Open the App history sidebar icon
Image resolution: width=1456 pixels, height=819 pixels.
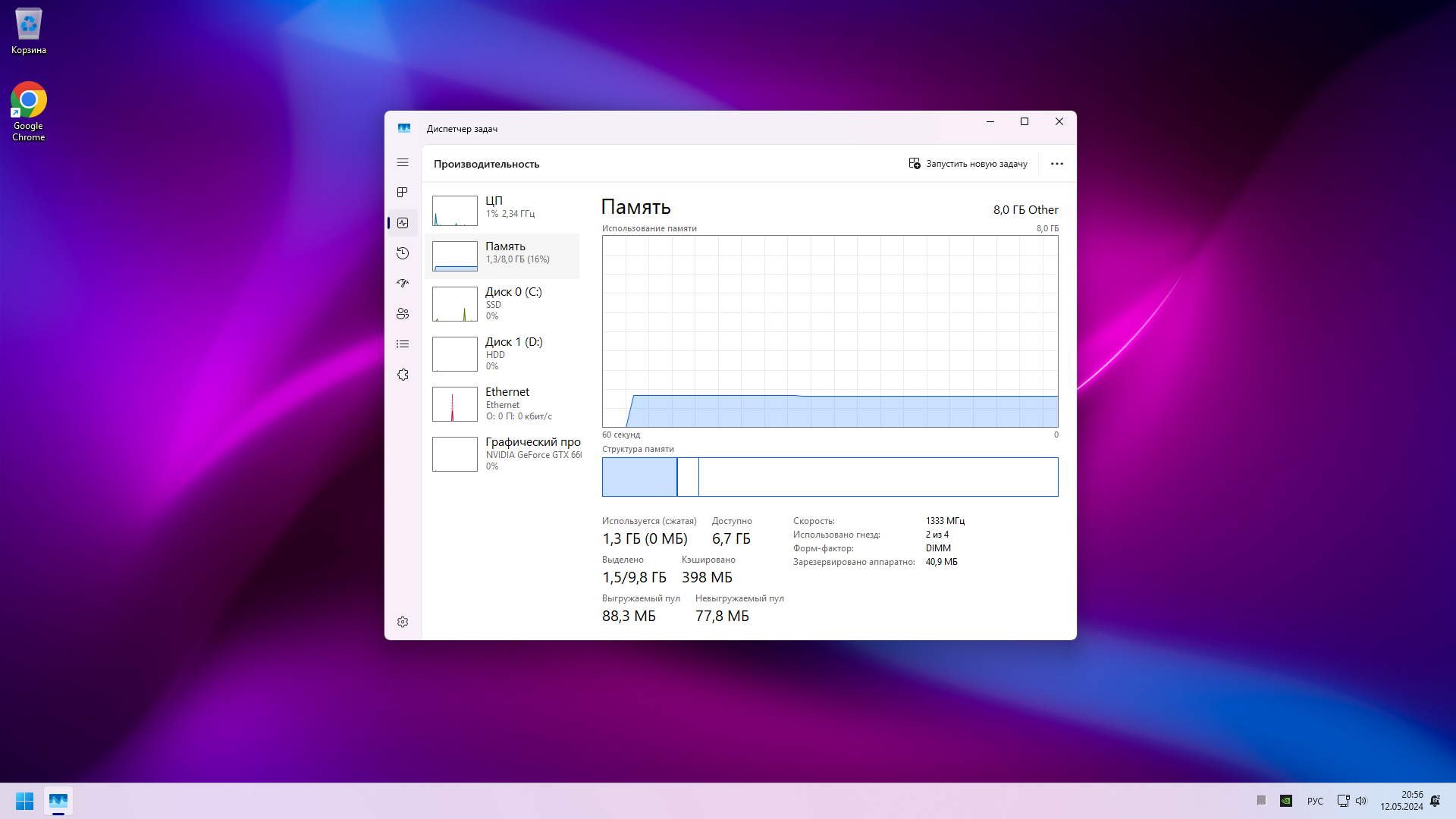[403, 253]
